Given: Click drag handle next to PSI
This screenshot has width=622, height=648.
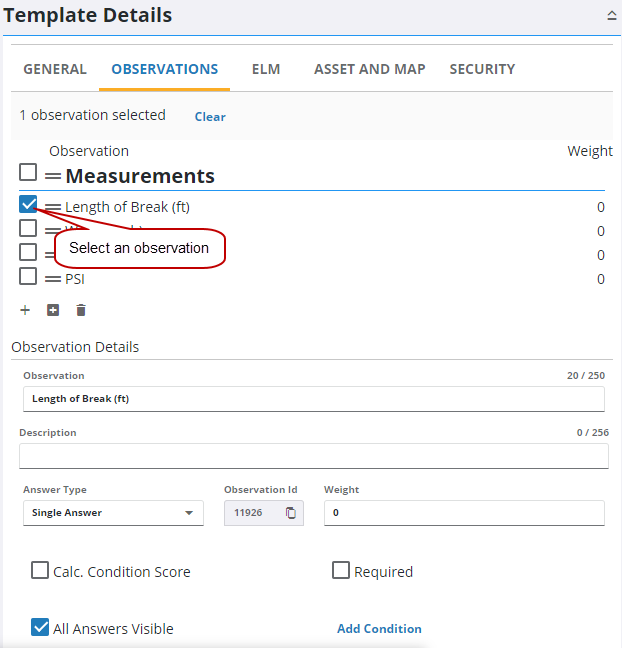Looking at the screenshot, I should click(x=53, y=279).
